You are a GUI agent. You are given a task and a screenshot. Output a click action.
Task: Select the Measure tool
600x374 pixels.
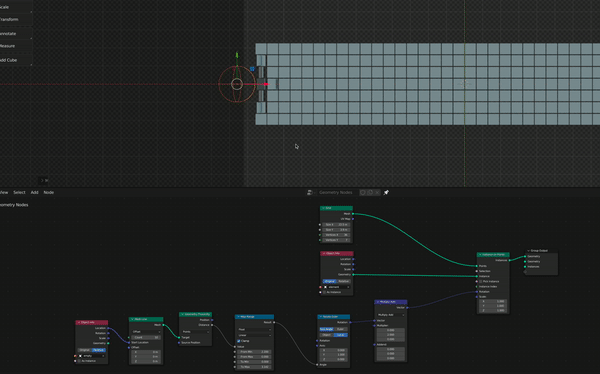[x=15, y=46]
